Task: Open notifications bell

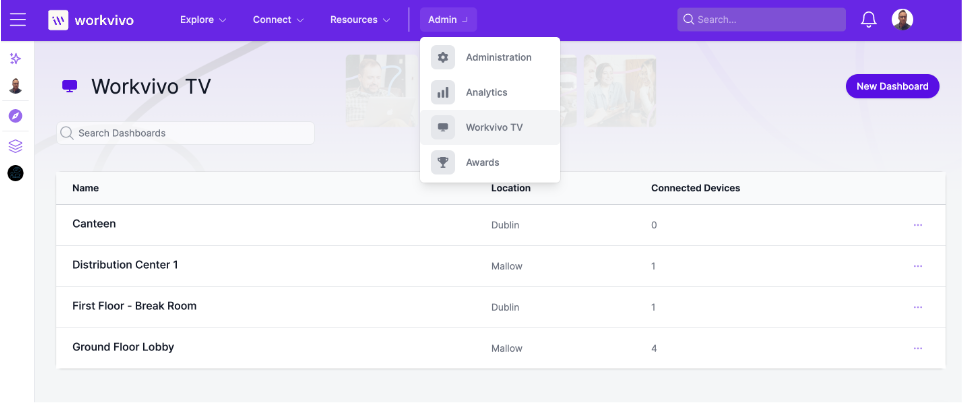Action: click(868, 20)
